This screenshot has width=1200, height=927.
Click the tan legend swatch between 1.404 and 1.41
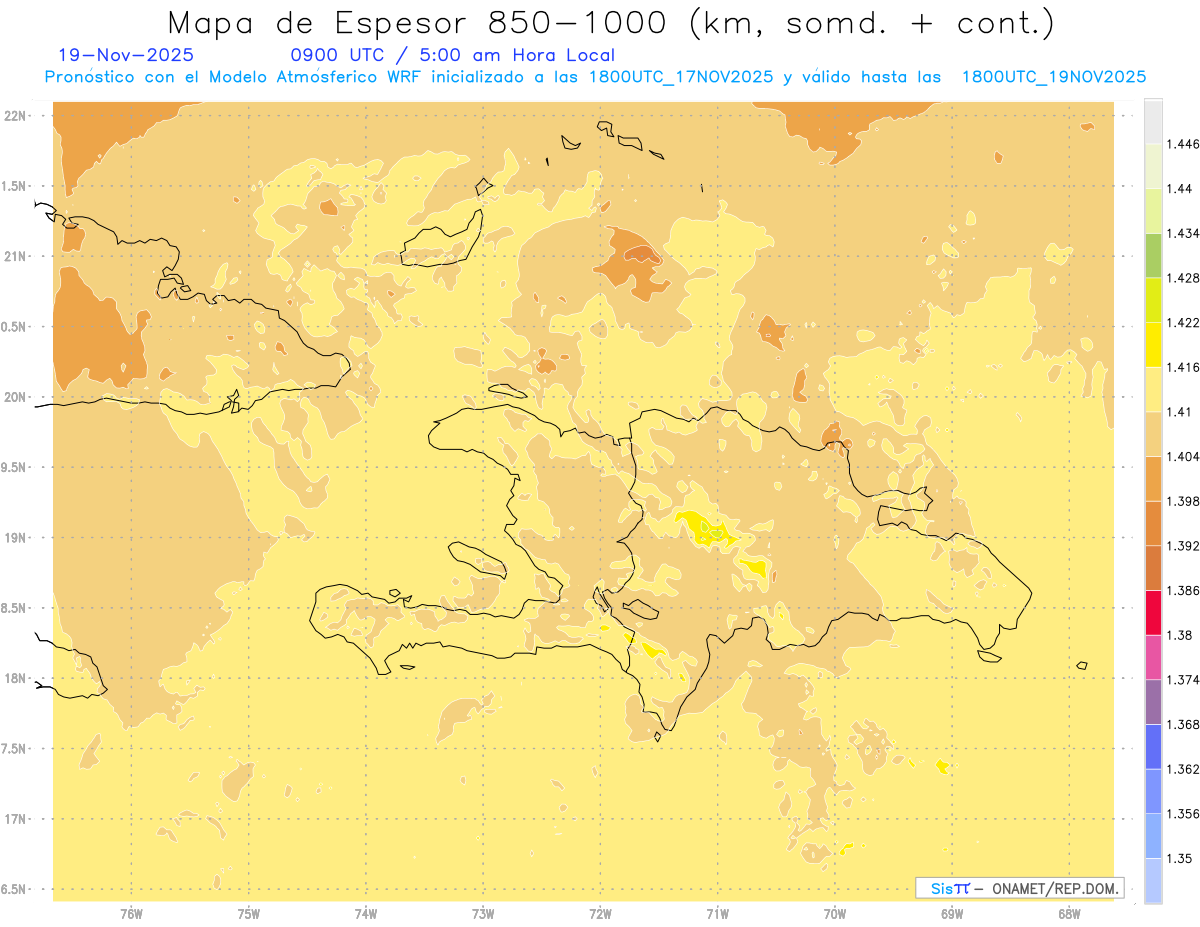[1153, 433]
